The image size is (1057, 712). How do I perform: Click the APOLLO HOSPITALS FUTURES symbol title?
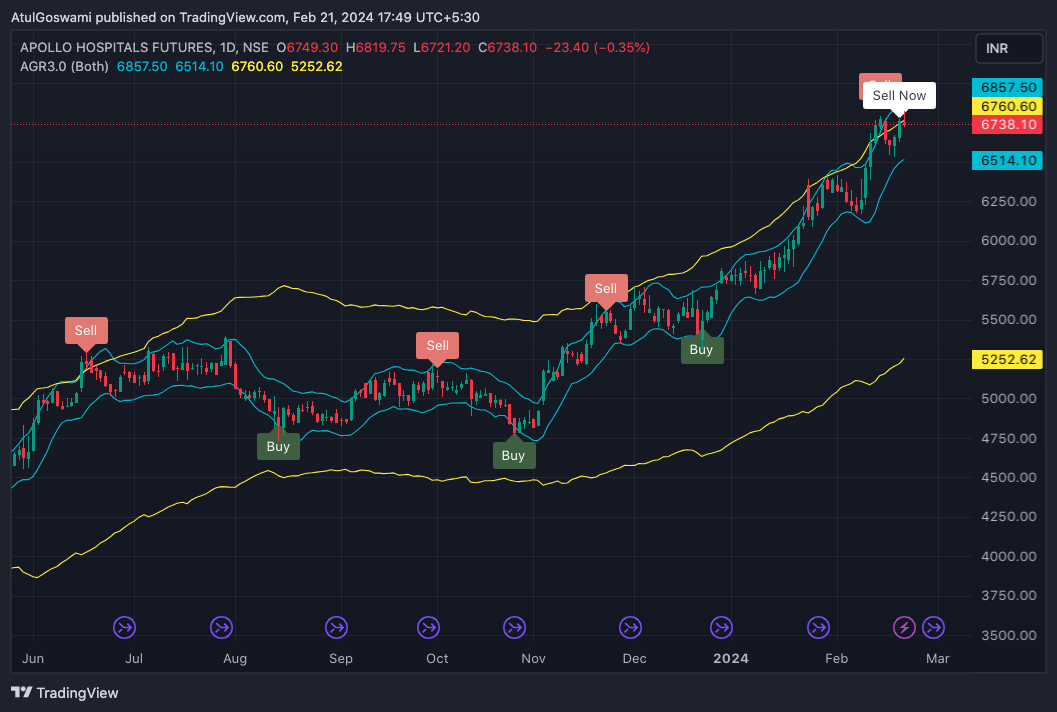click(x=116, y=48)
